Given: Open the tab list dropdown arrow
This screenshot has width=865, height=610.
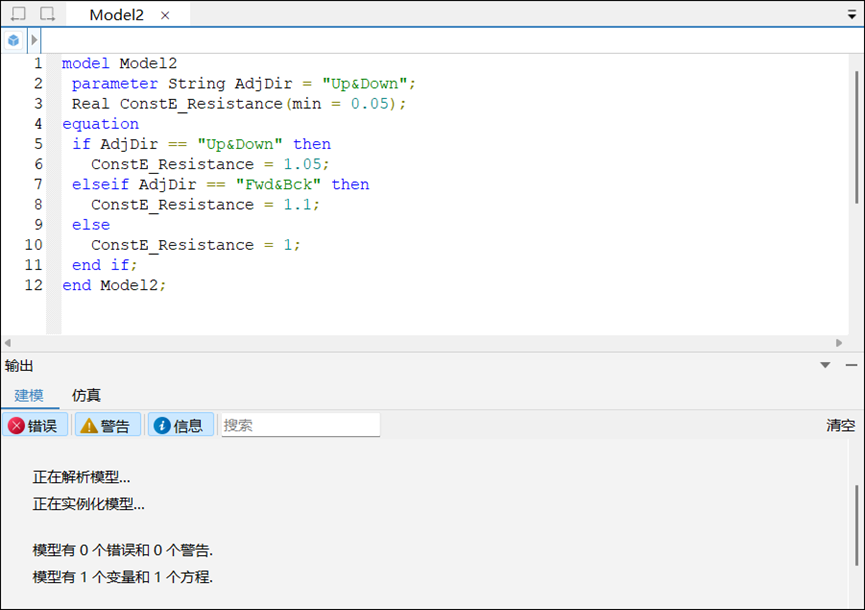Looking at the screenshot, I should click(x=852, y=15).
